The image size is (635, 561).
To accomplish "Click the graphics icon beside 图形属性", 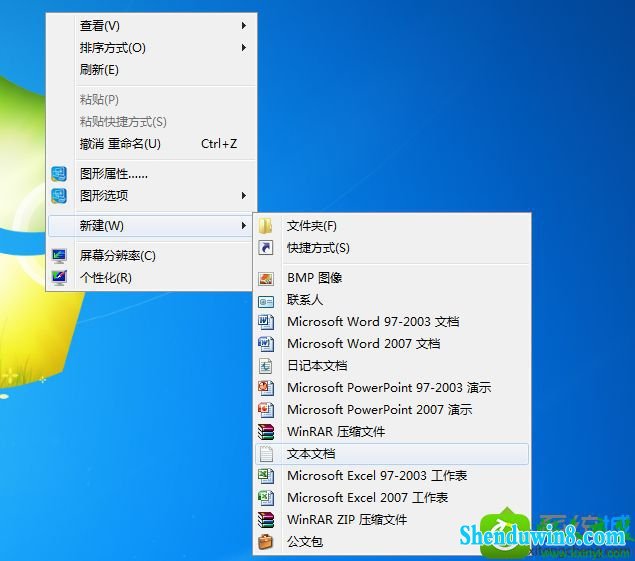I will pyautogui.click(x=59, y=174).
